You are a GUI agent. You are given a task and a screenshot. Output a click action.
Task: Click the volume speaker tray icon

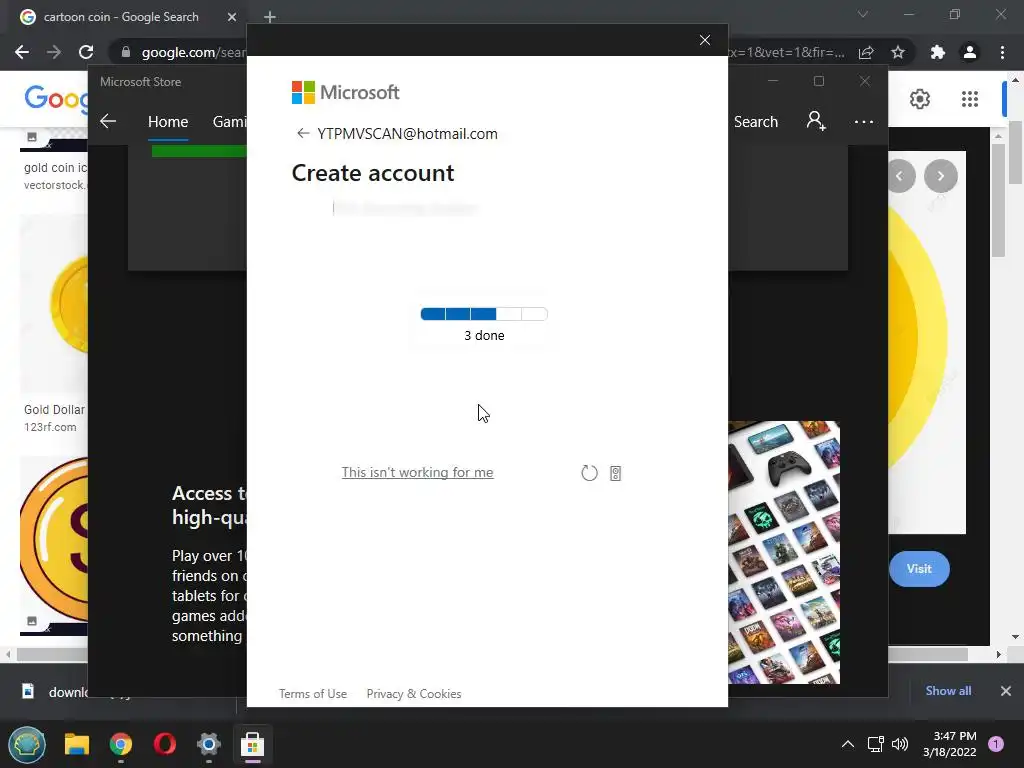tap(900, 744)
